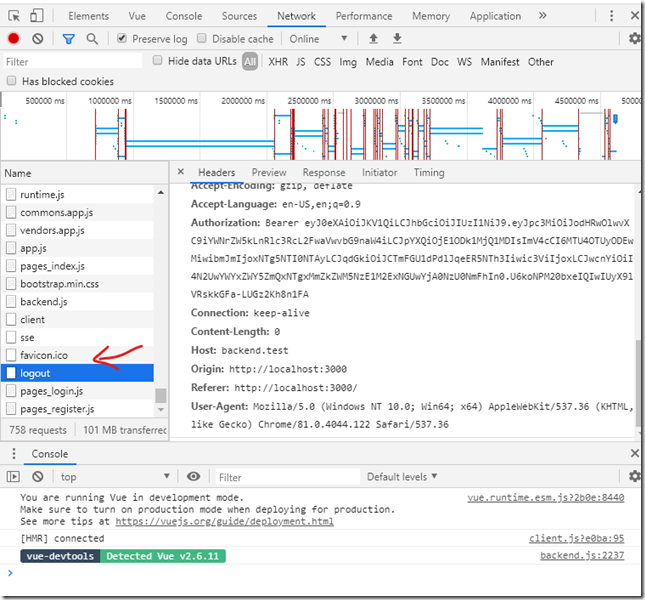This screenshot has width=645, height=600.
Task: Select the bootstrap.min.css request
Action: (78, 284)
